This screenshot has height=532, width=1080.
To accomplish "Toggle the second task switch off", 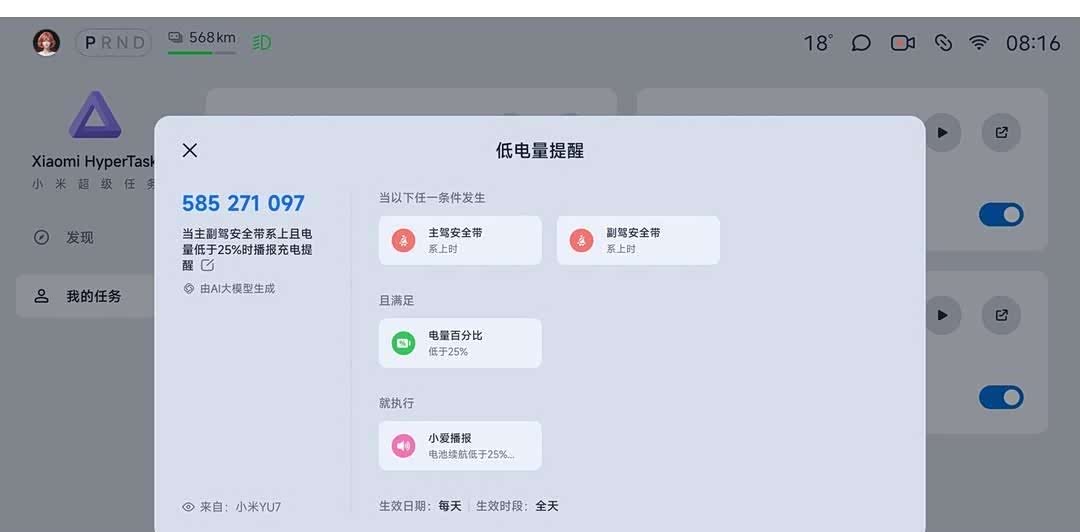I will [x=1001, y=397].
